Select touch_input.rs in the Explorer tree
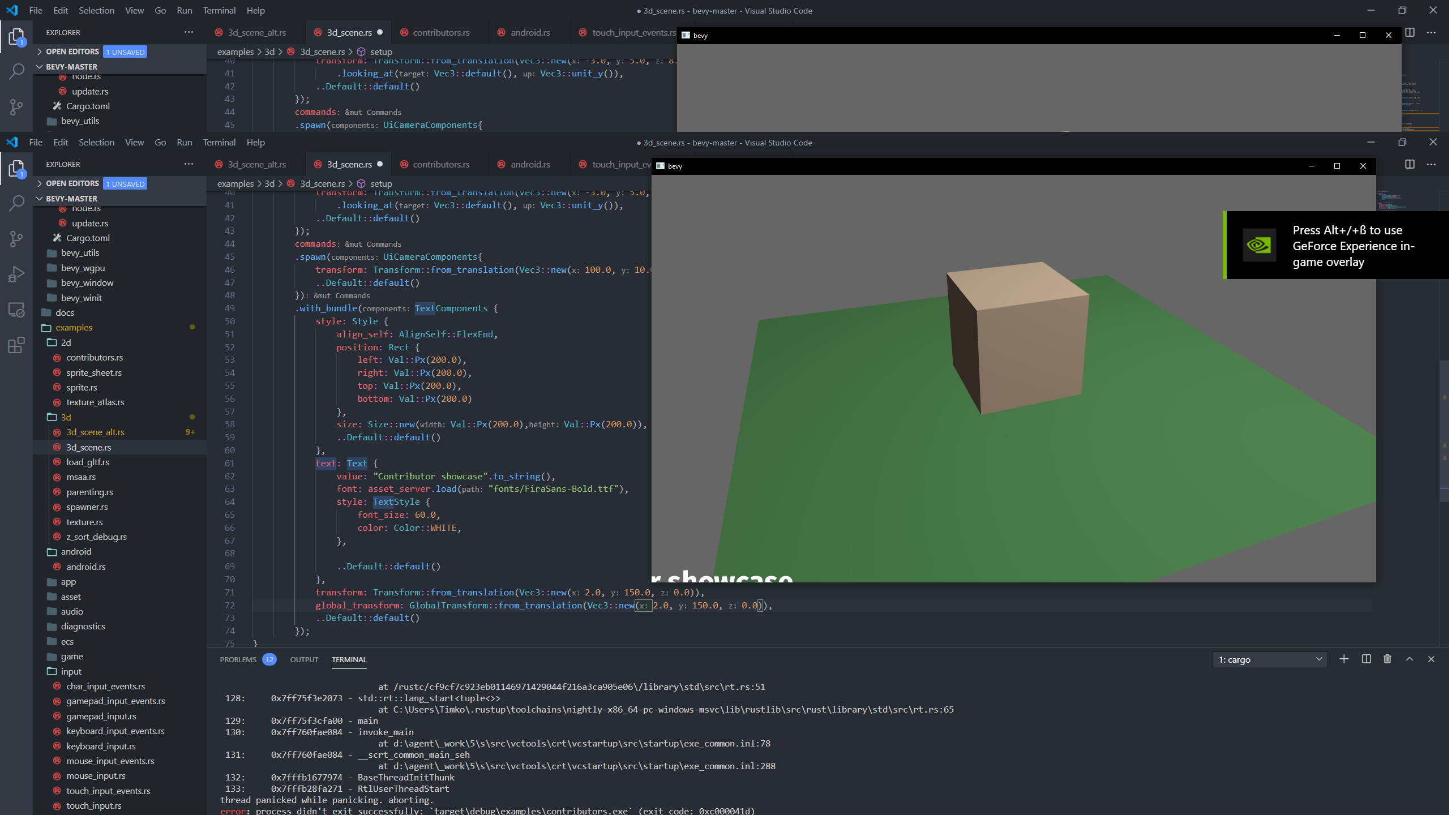 coord(95,805)
